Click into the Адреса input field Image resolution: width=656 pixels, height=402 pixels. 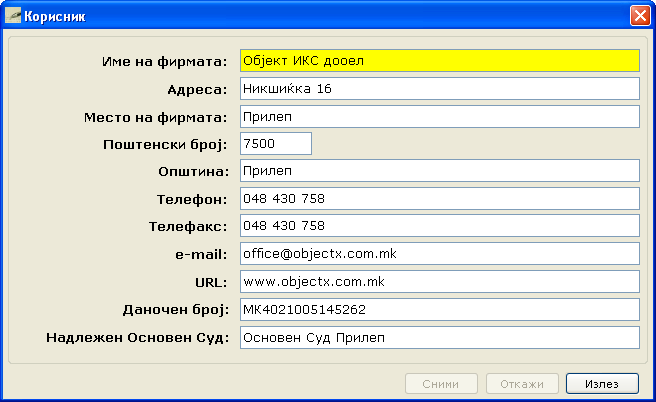[439, 89]
